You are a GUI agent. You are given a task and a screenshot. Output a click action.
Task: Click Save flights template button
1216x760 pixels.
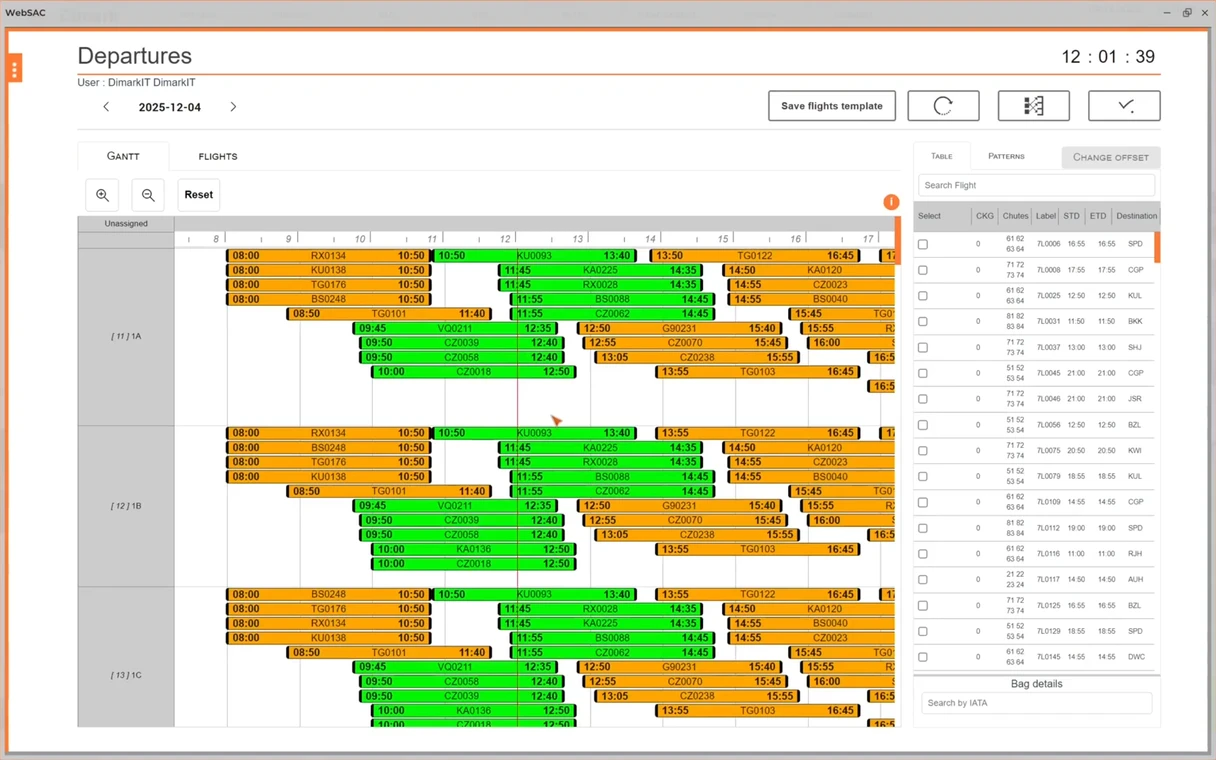831,106
